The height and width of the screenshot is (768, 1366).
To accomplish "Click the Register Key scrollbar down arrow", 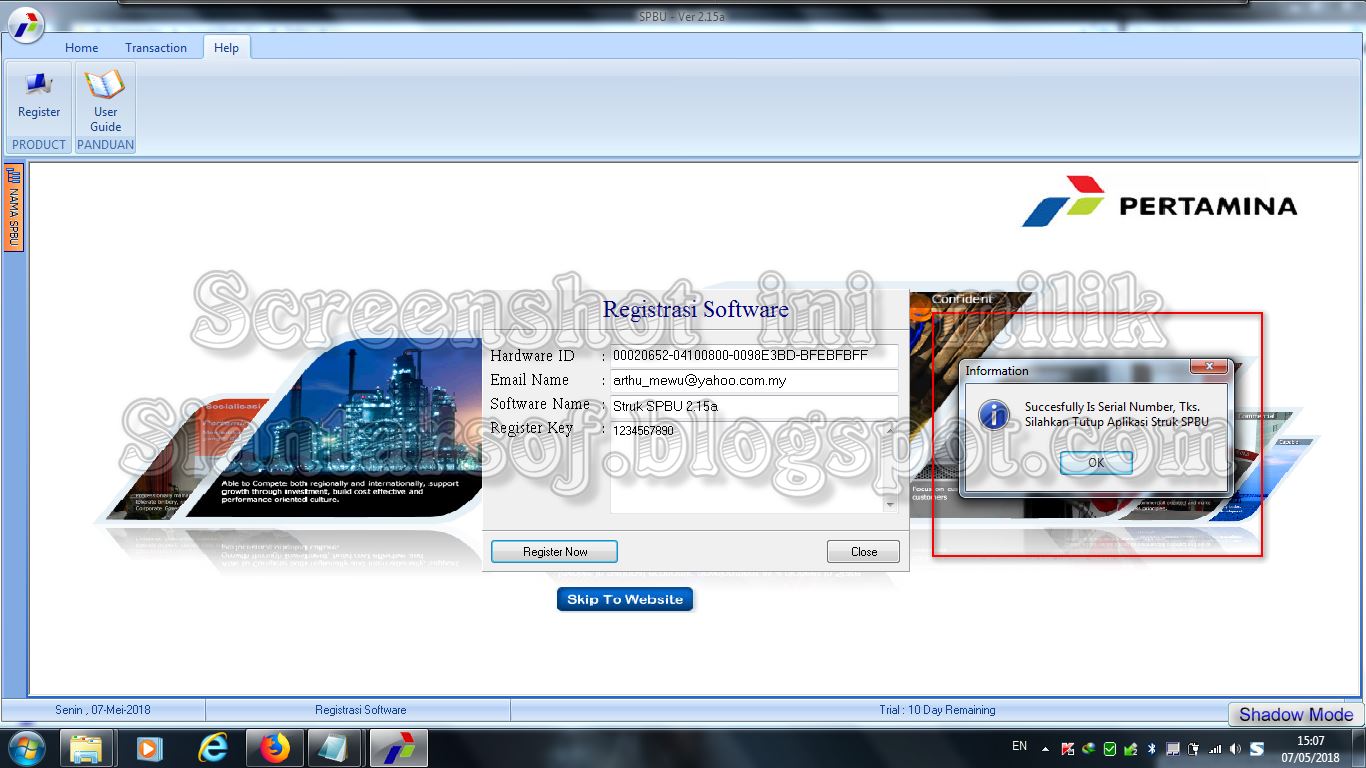I will (891, 505).
